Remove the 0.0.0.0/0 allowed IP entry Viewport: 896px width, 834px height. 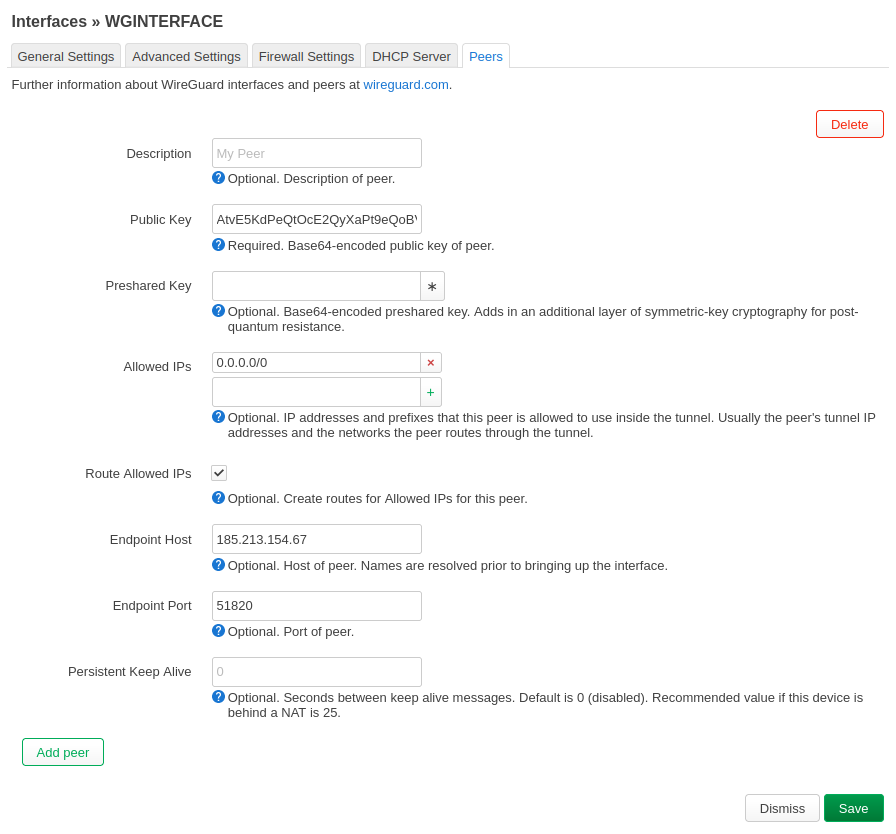point(431,363)
